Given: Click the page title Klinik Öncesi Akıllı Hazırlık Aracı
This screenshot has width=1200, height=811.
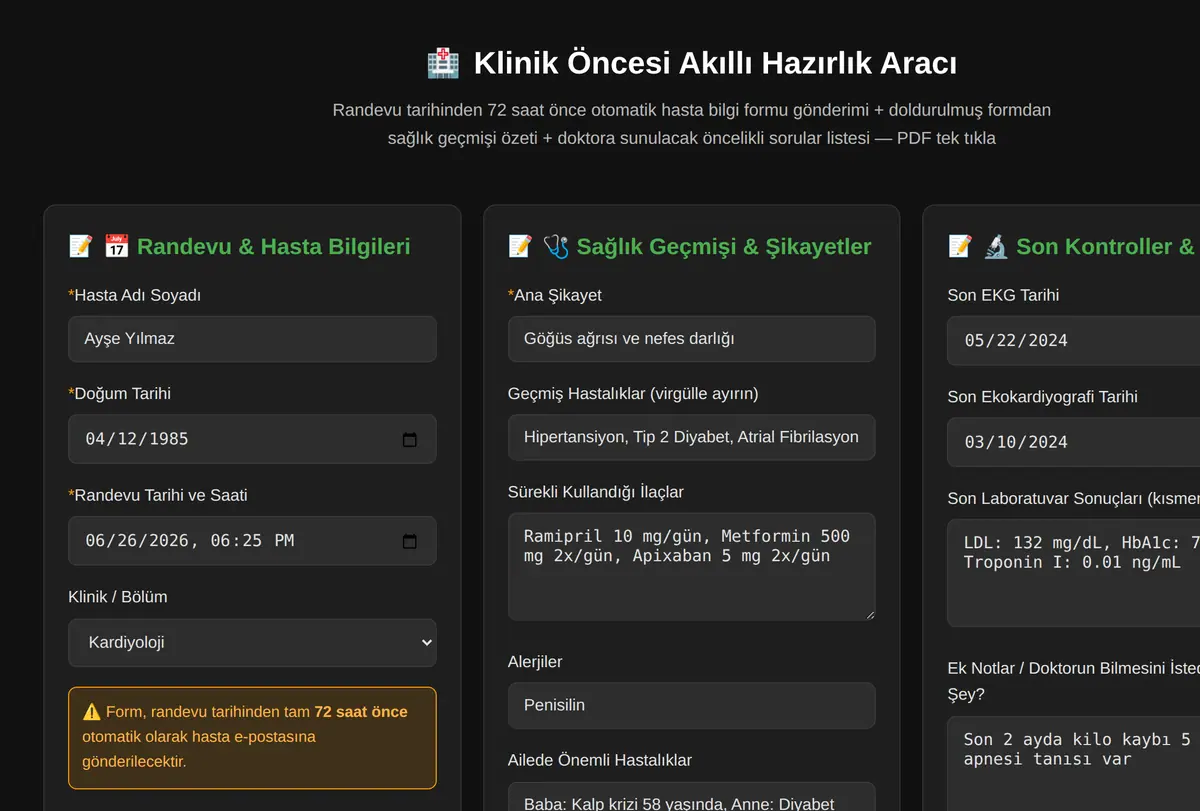Looking at the screenshot, I should pos(715,63).
